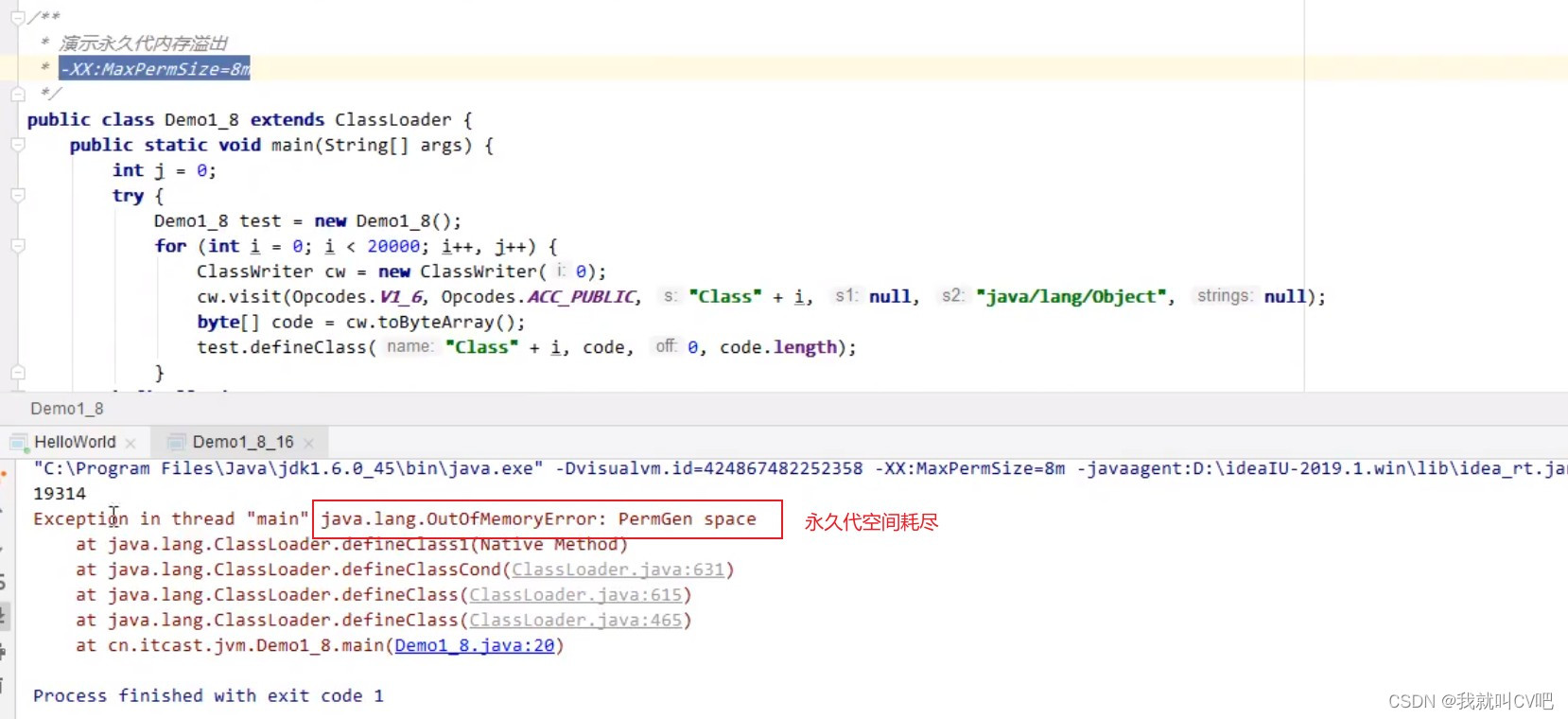Click the OutOfMemoryError: PermGen space message
The height and width of the screenshot is (719, 1568).
[x=538, y=519]
